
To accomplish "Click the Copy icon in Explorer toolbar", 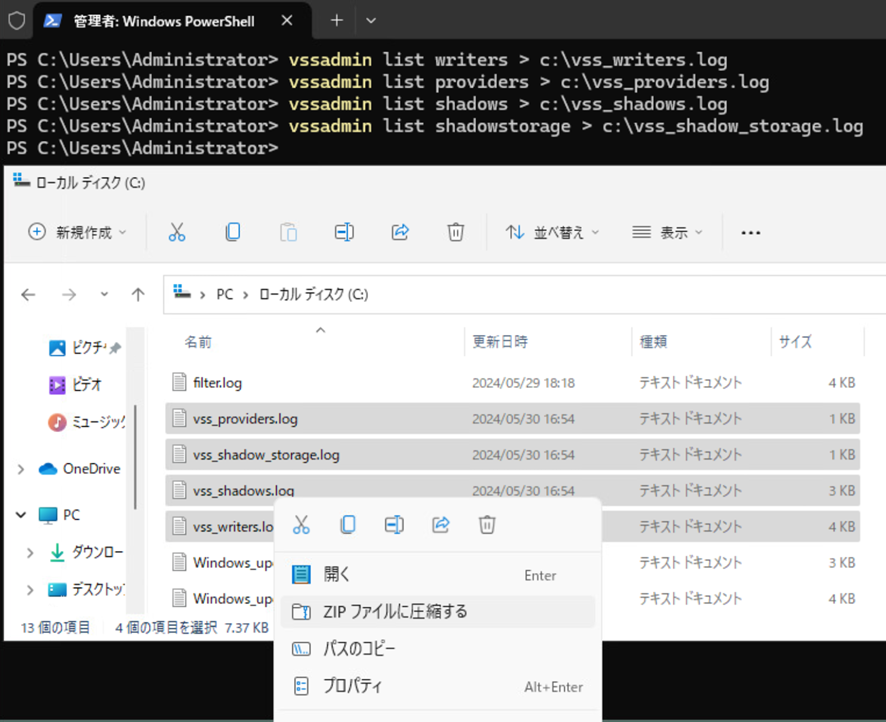I will point(232,232).
